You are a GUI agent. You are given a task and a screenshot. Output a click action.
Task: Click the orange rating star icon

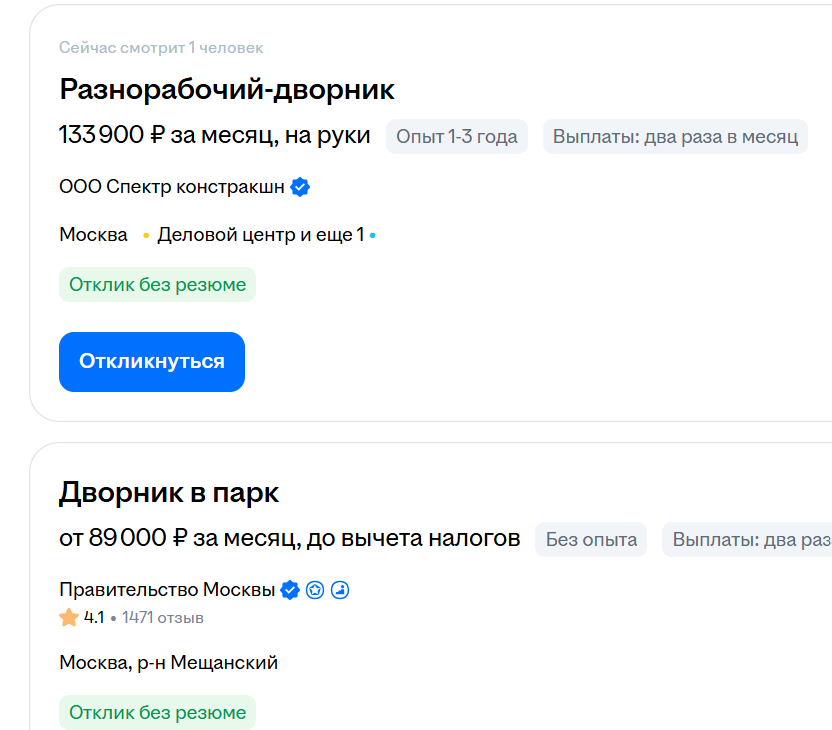pos(69,618)
